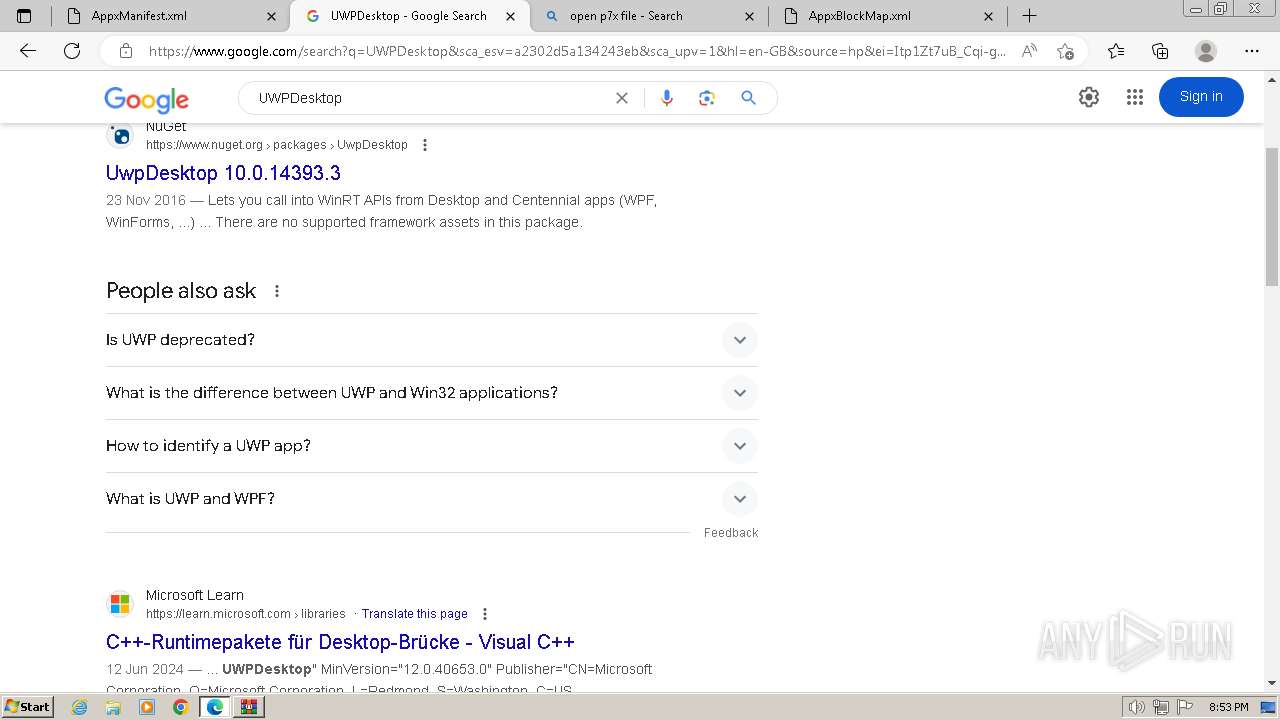The image size is (1280, 720).
Task: Refresh the current page
Action: (x=72, y=51)
